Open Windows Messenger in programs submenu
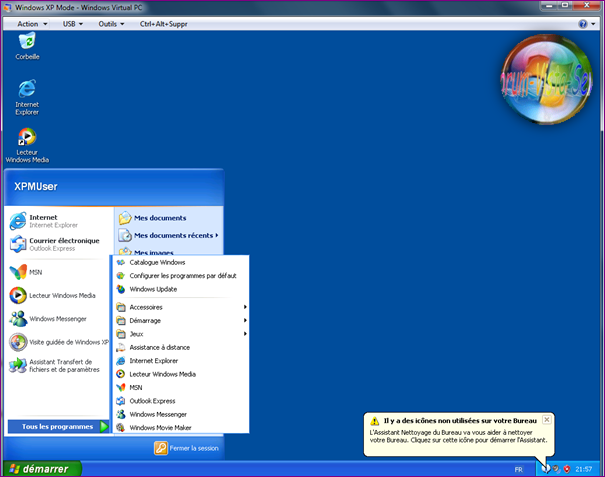Image resolution: width=605 pixels, height=477 pixels. coord(181,414)
